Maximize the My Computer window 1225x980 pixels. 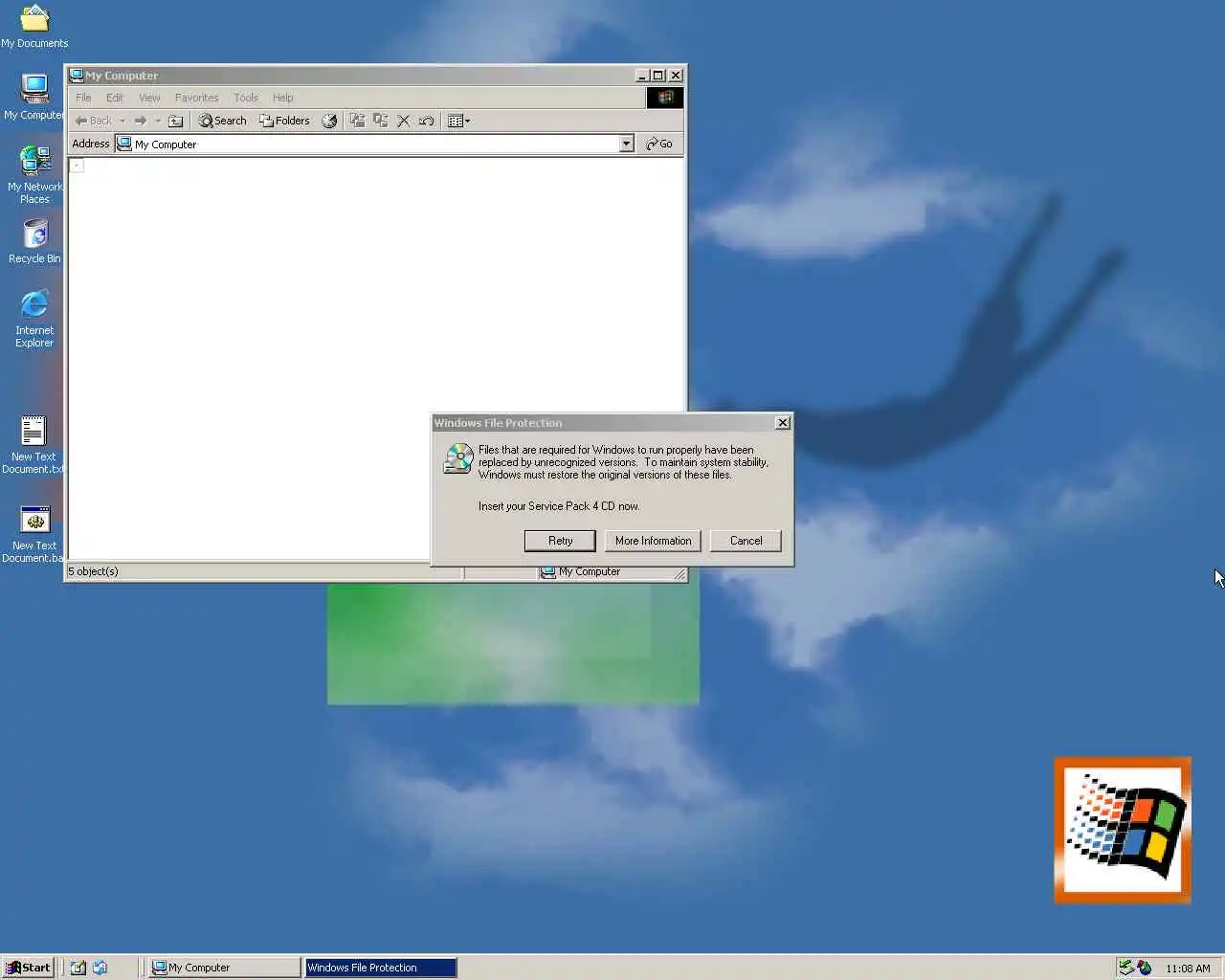click(657, 75)
